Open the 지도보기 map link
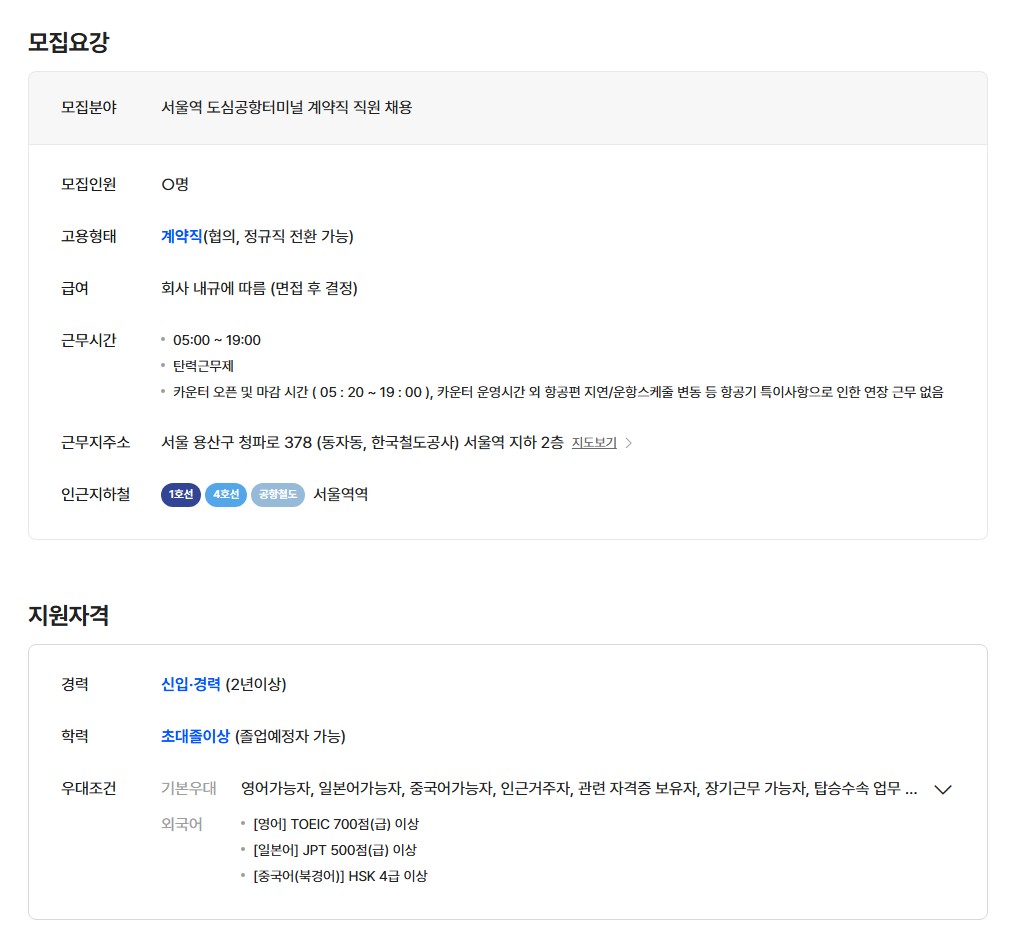Screen dimensions: 1018x936 (594, 443)
